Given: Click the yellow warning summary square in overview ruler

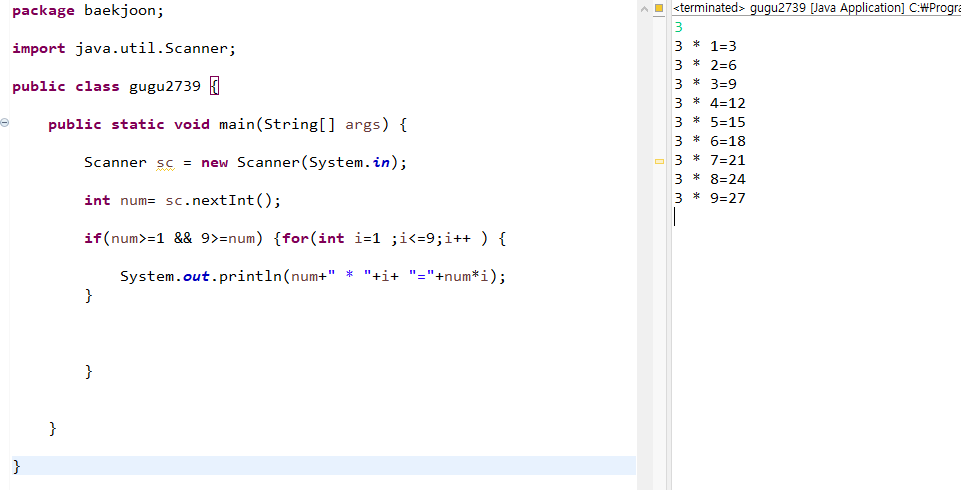Looking at the screenshot, I should (659, 8).
